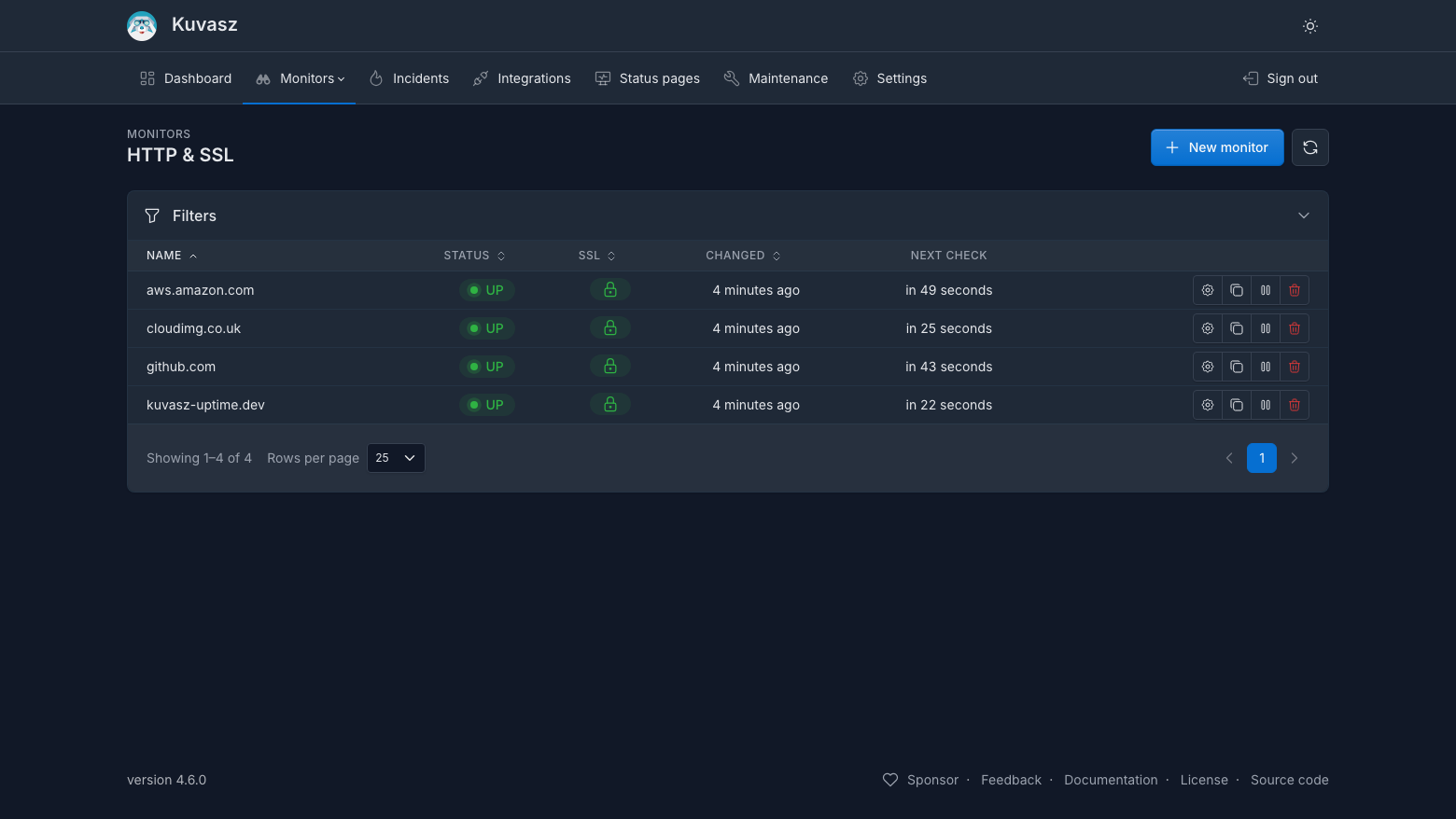This screenshot has width=1456, height=819.
Task: Sort table by SSL column
Action: (x=597, y=256)
